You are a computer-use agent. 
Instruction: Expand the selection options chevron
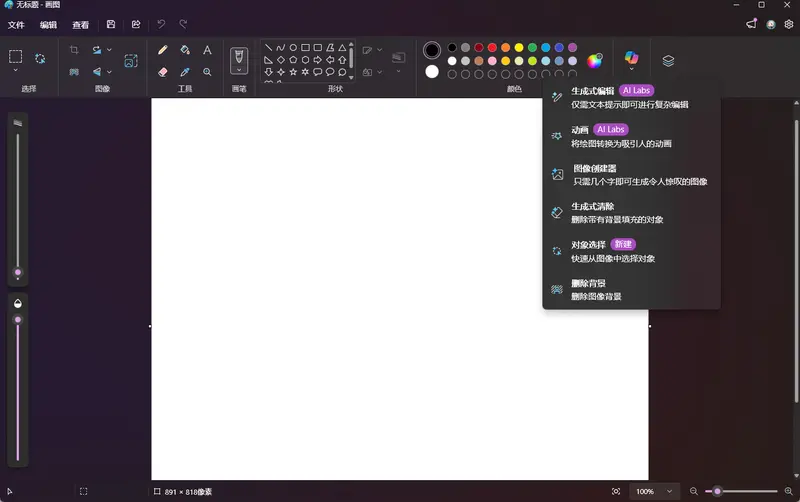tap(15, 70)
